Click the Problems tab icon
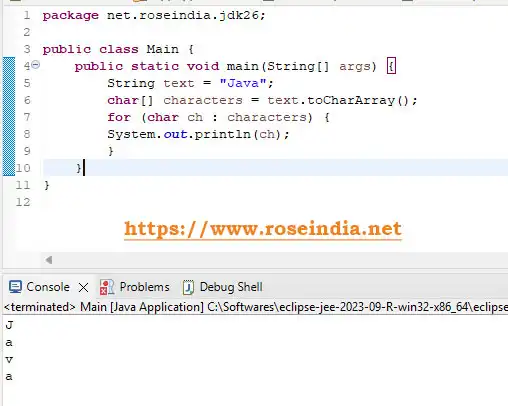Screen dimensions: 508x406 [x=107, y=287]
